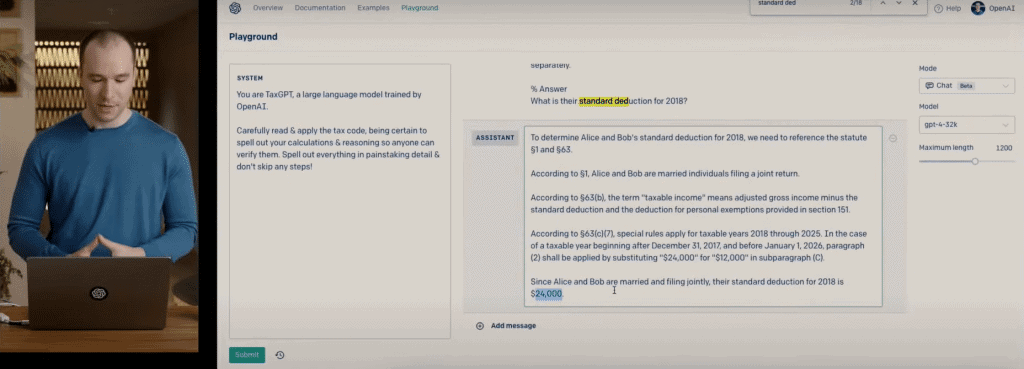Image resolution: width=1024 pixels, height=369 pixels.
Task: Go to next find result with the down arrow
Action: click(899, 3)
